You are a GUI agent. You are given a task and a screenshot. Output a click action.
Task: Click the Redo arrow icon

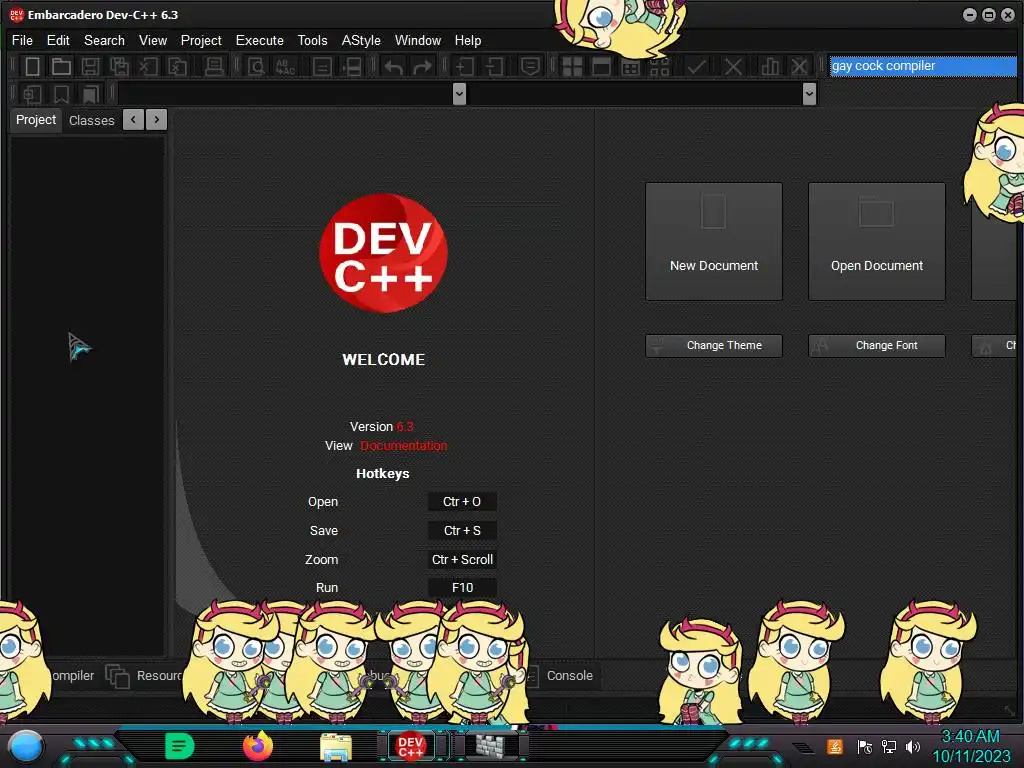pyautogui.click(x=423, y=67)
